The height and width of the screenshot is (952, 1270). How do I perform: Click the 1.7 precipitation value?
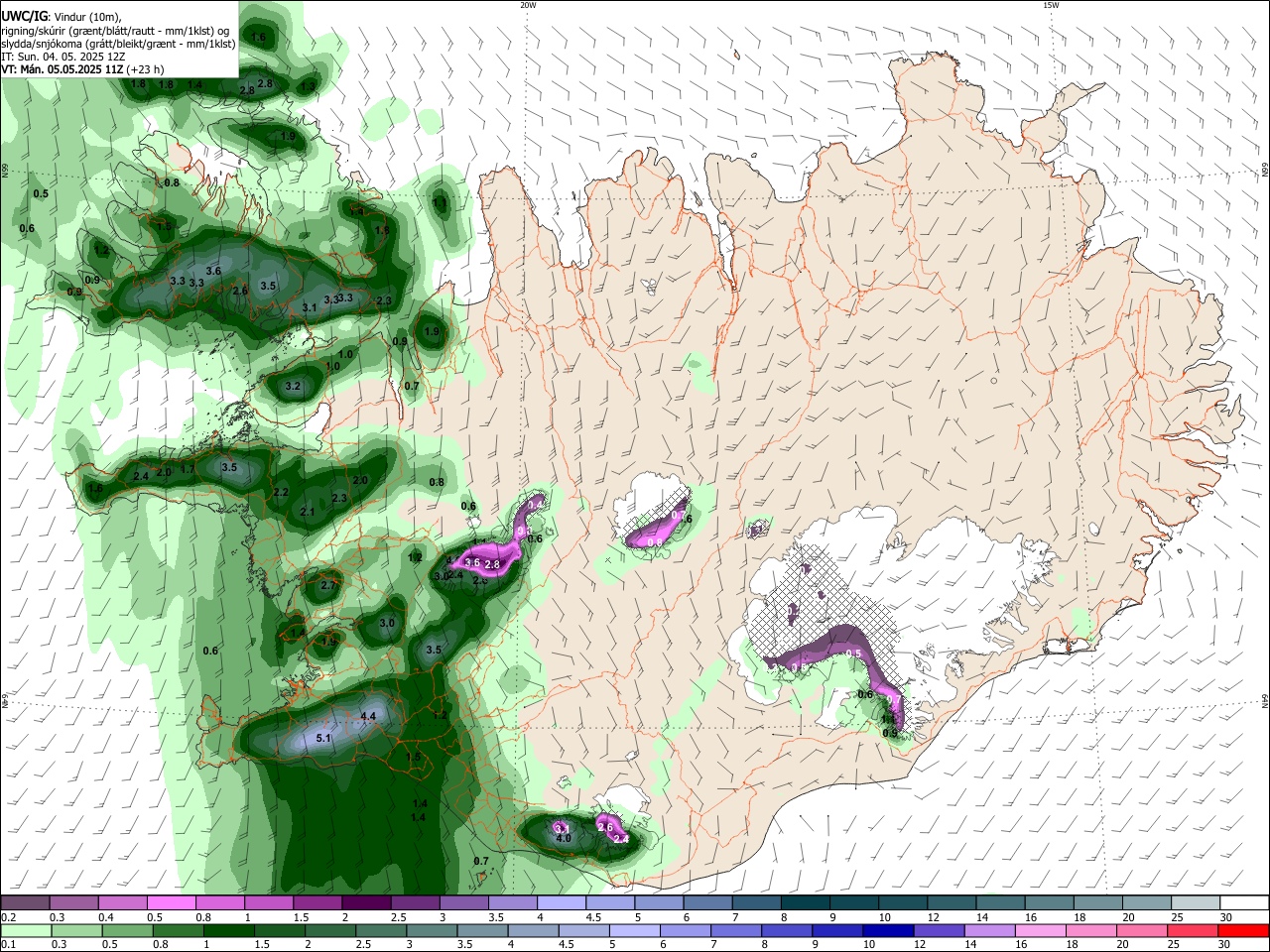[x=189, y=470]
